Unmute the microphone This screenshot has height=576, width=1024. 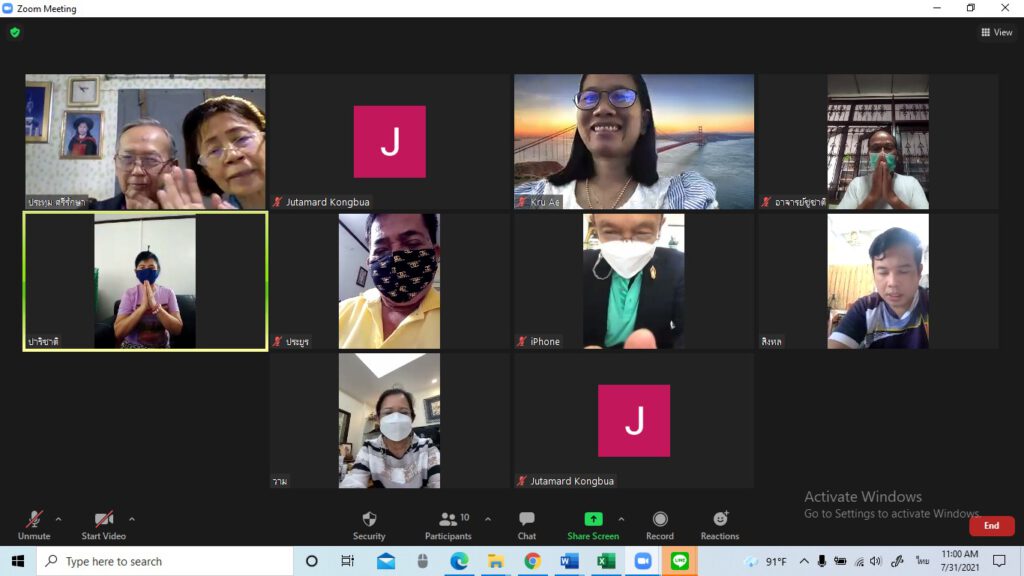(x=34, y=525)
